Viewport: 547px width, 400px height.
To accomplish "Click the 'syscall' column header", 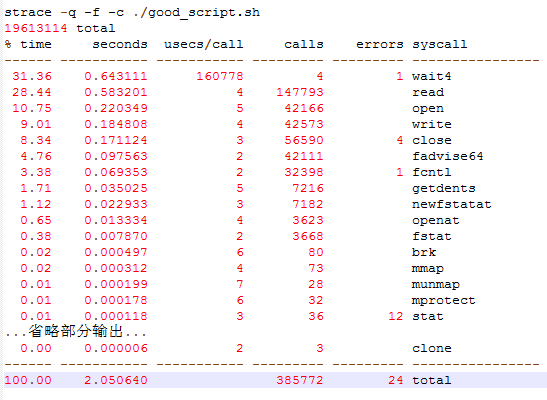I will [440, 45].
